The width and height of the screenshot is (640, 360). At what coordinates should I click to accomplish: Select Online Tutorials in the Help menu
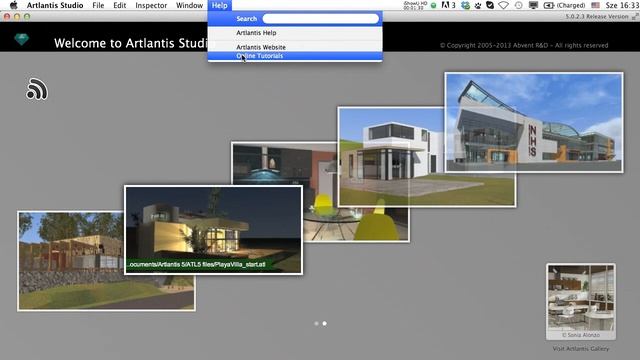tap(295, 56)
